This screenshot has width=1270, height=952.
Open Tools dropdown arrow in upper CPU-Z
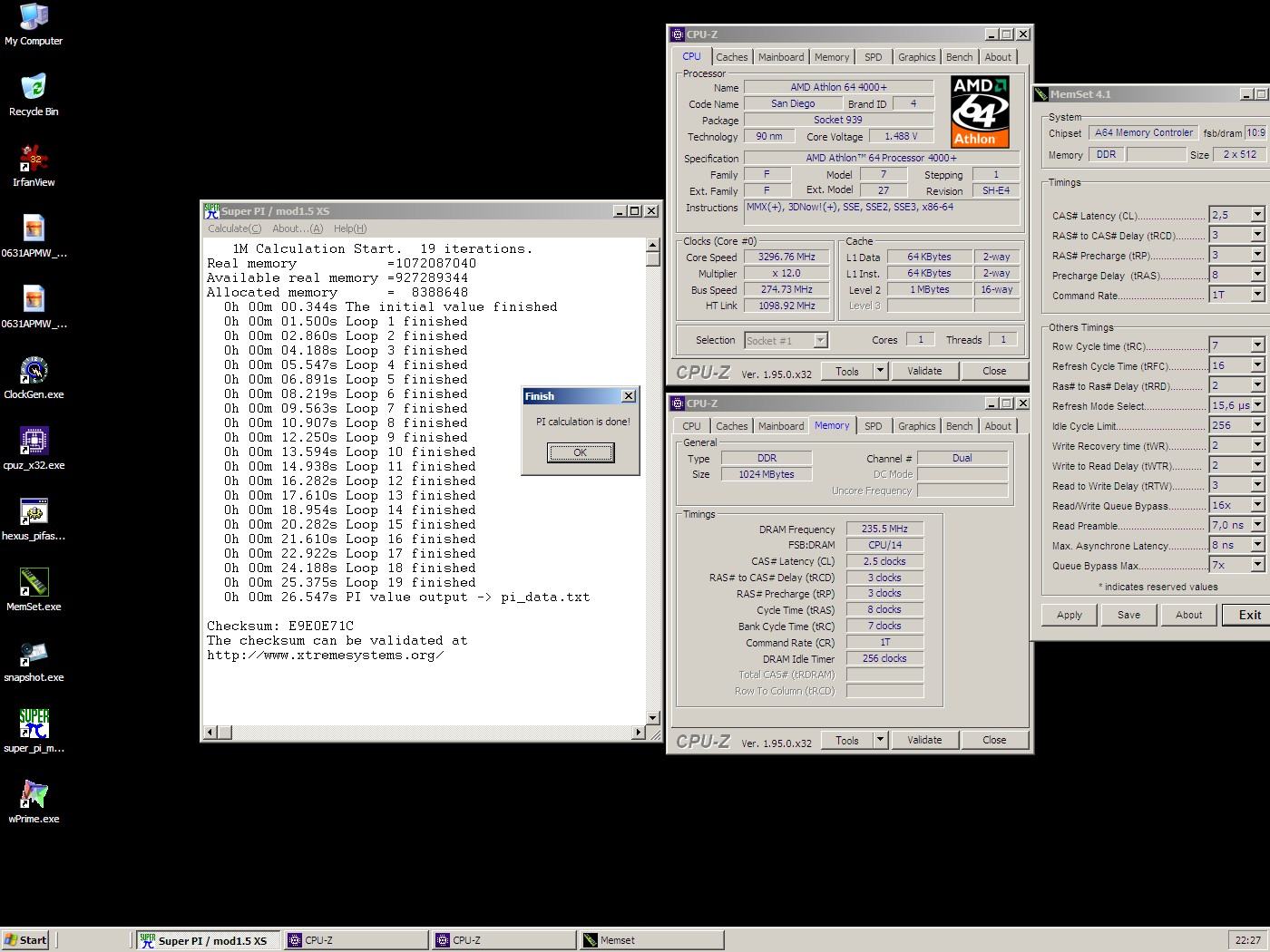pyautogui.click(x=879, y=371)
